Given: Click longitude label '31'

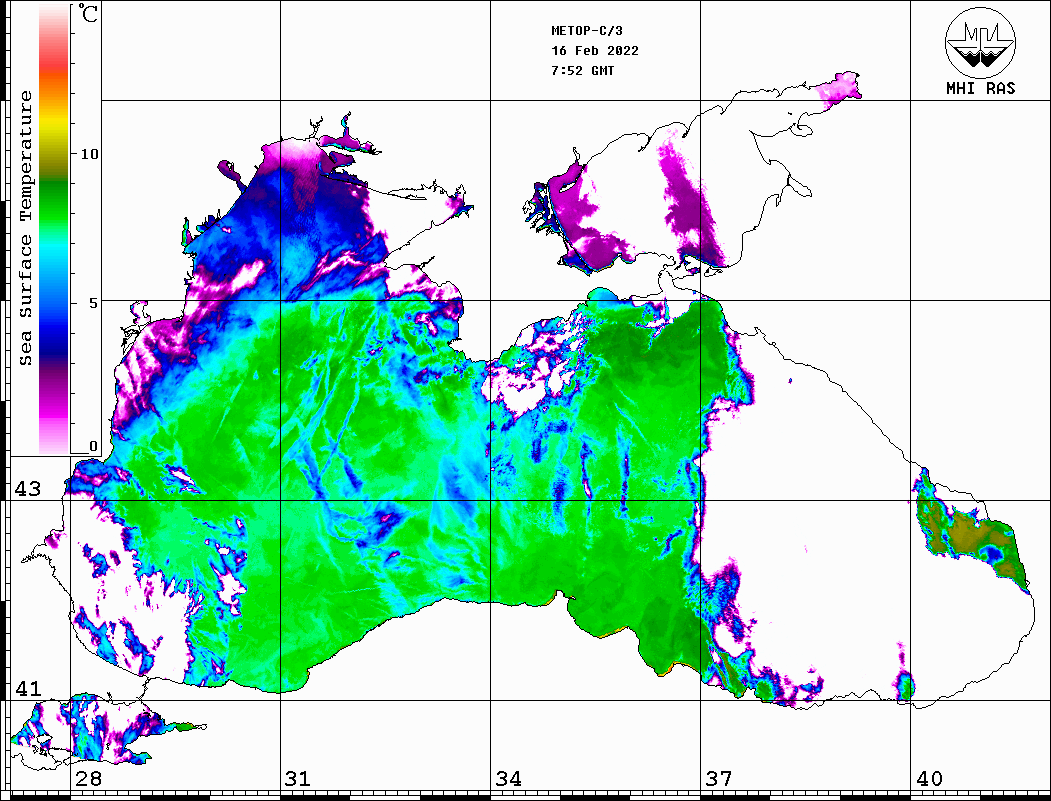Looking at the screenshot, I should pyautogui.click(x=298, y=779).
